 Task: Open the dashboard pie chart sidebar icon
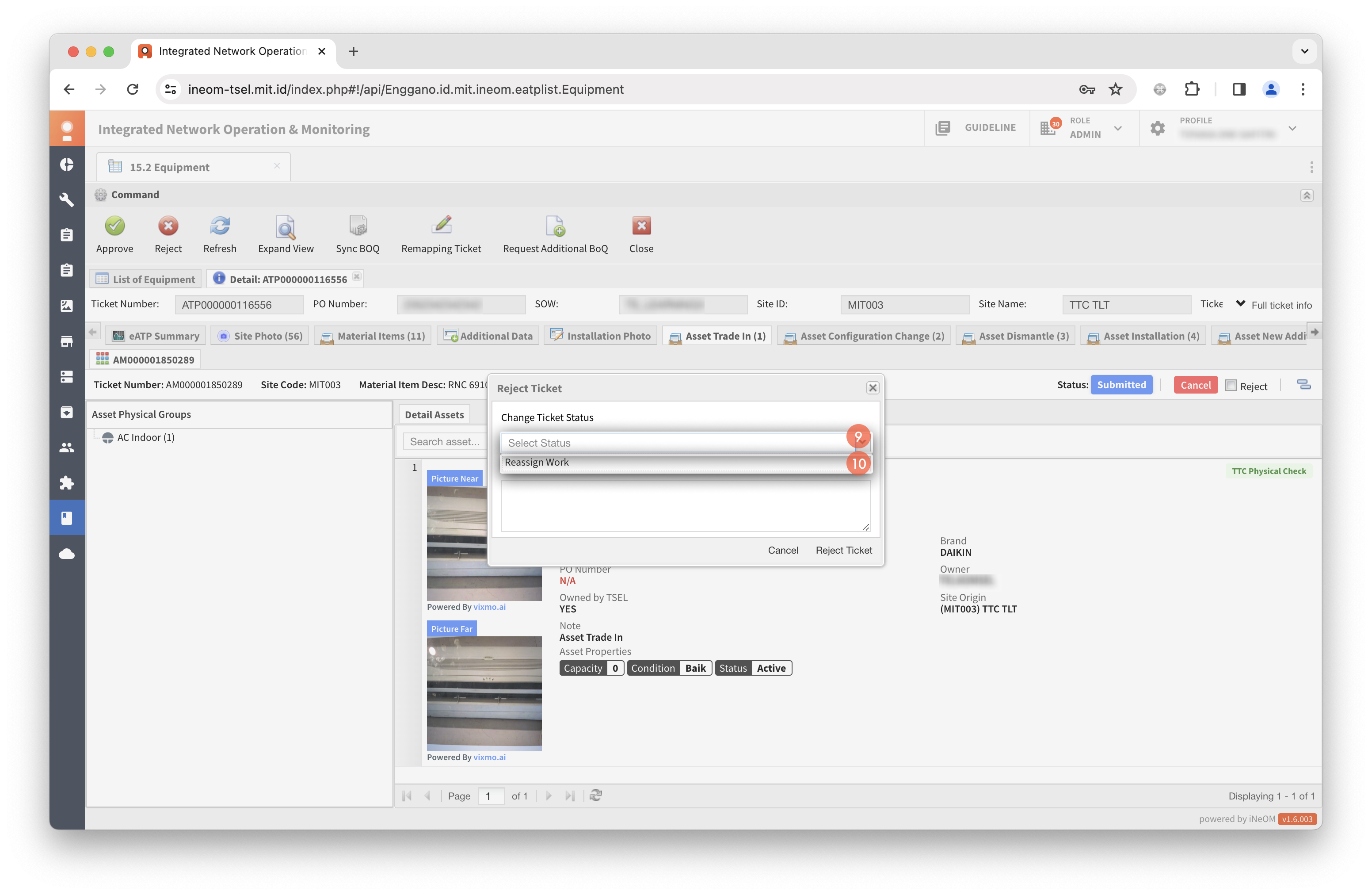(67, 164)
